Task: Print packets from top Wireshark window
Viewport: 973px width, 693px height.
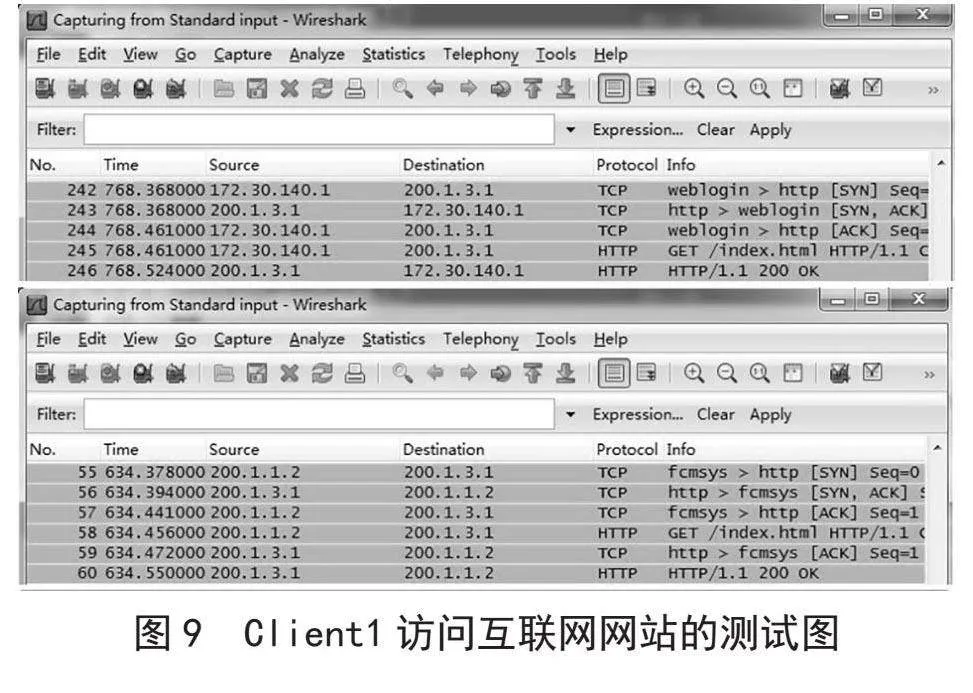Action: [x=355, y=89]
